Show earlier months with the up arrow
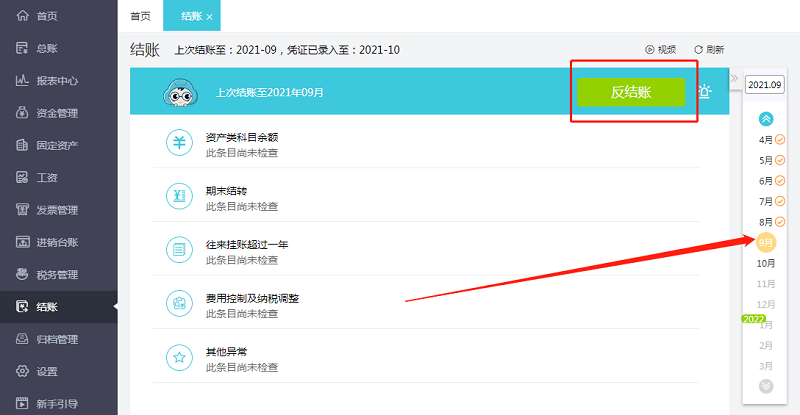800x415 pixels. click(x=766, y=119)
